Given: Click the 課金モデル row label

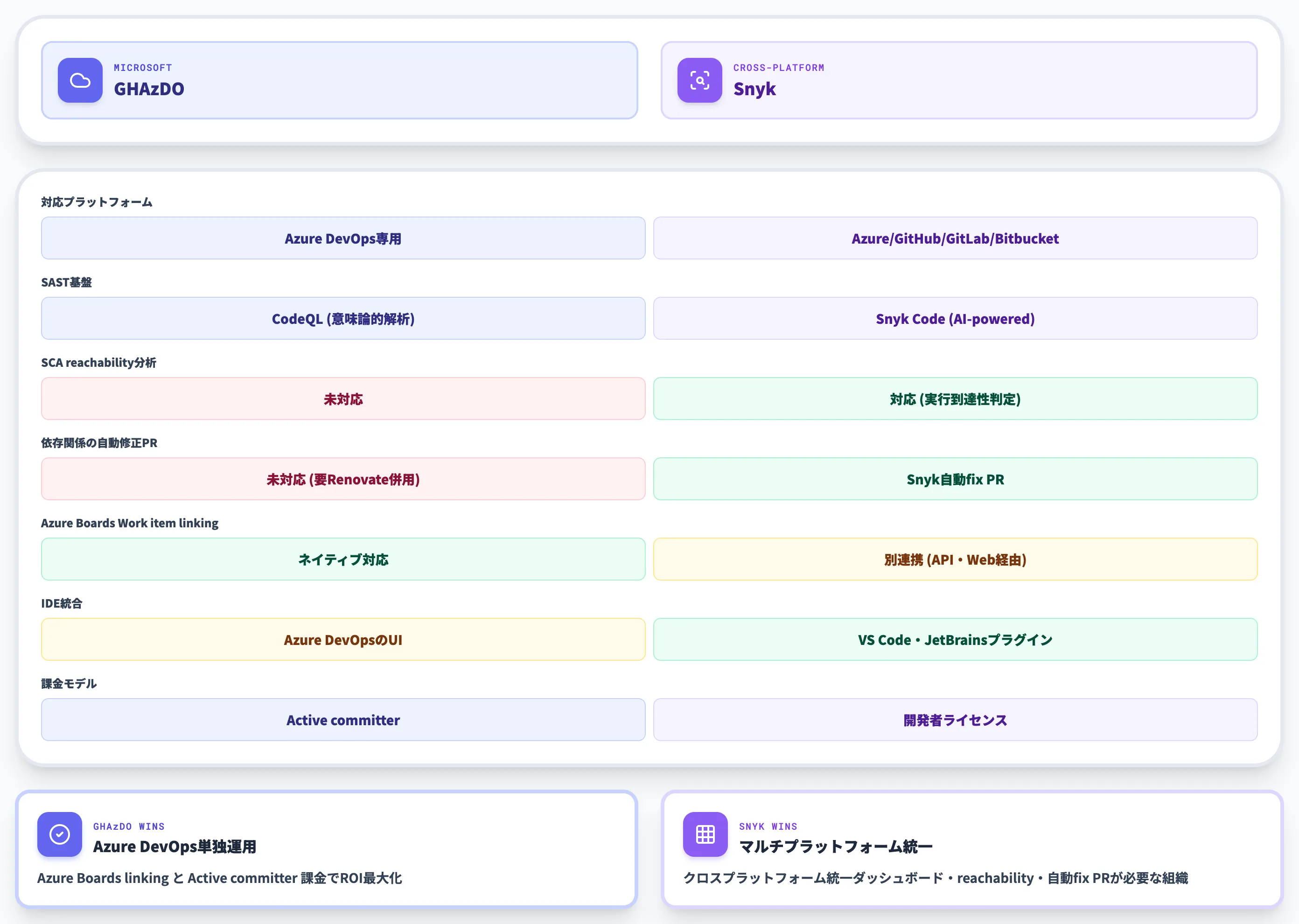Looking at the screenshot, I should click(x=69, y=683).
